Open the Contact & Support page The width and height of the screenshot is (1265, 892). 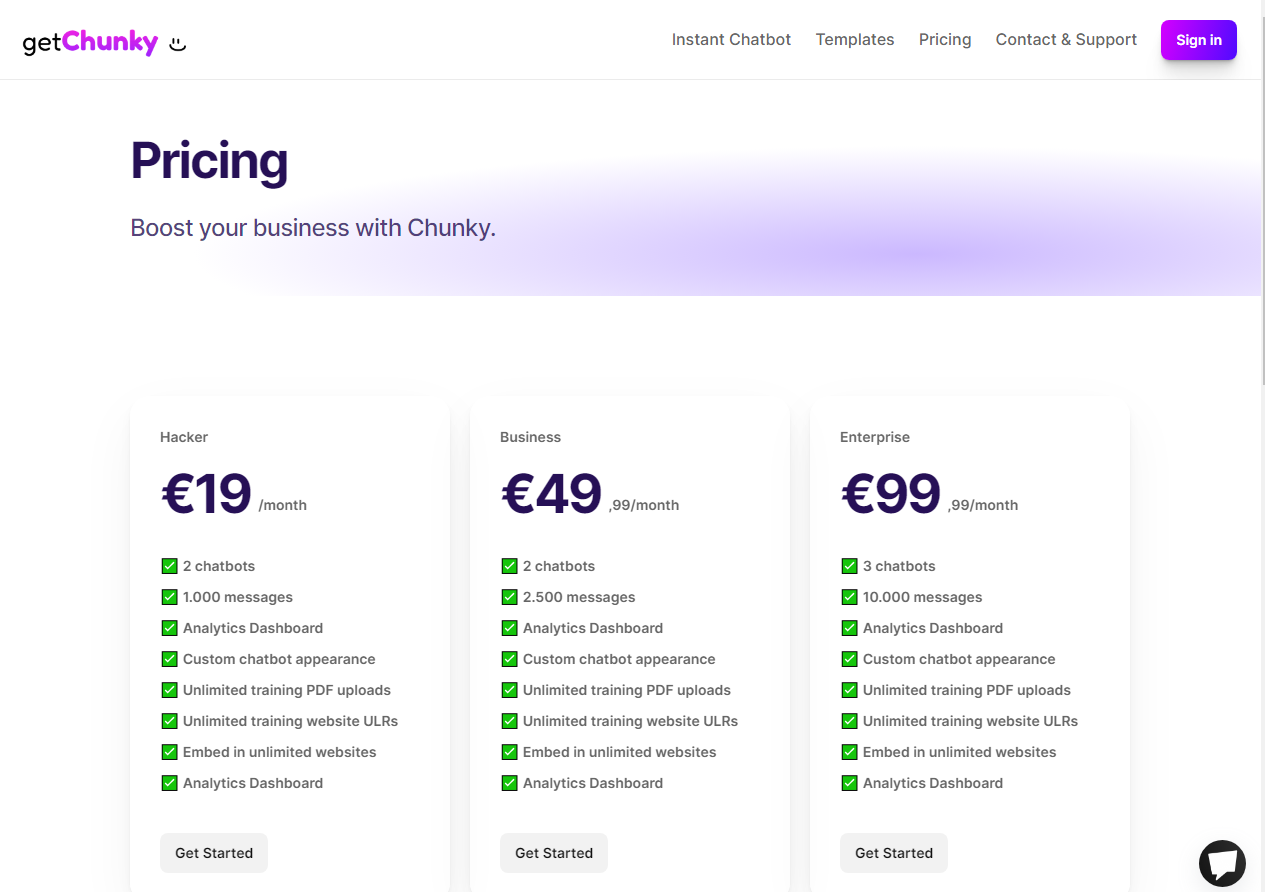click(x=1066, y=40)
